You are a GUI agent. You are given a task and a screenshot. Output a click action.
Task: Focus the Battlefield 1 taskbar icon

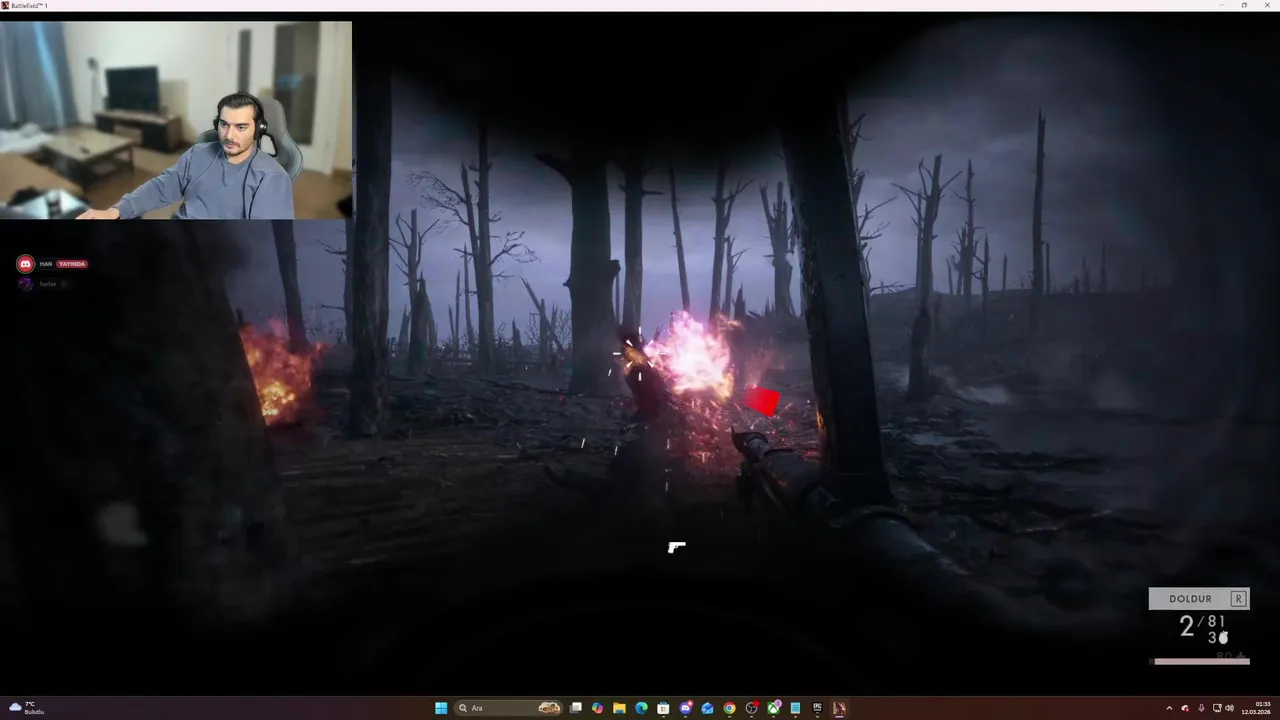(x=839, y=708)
